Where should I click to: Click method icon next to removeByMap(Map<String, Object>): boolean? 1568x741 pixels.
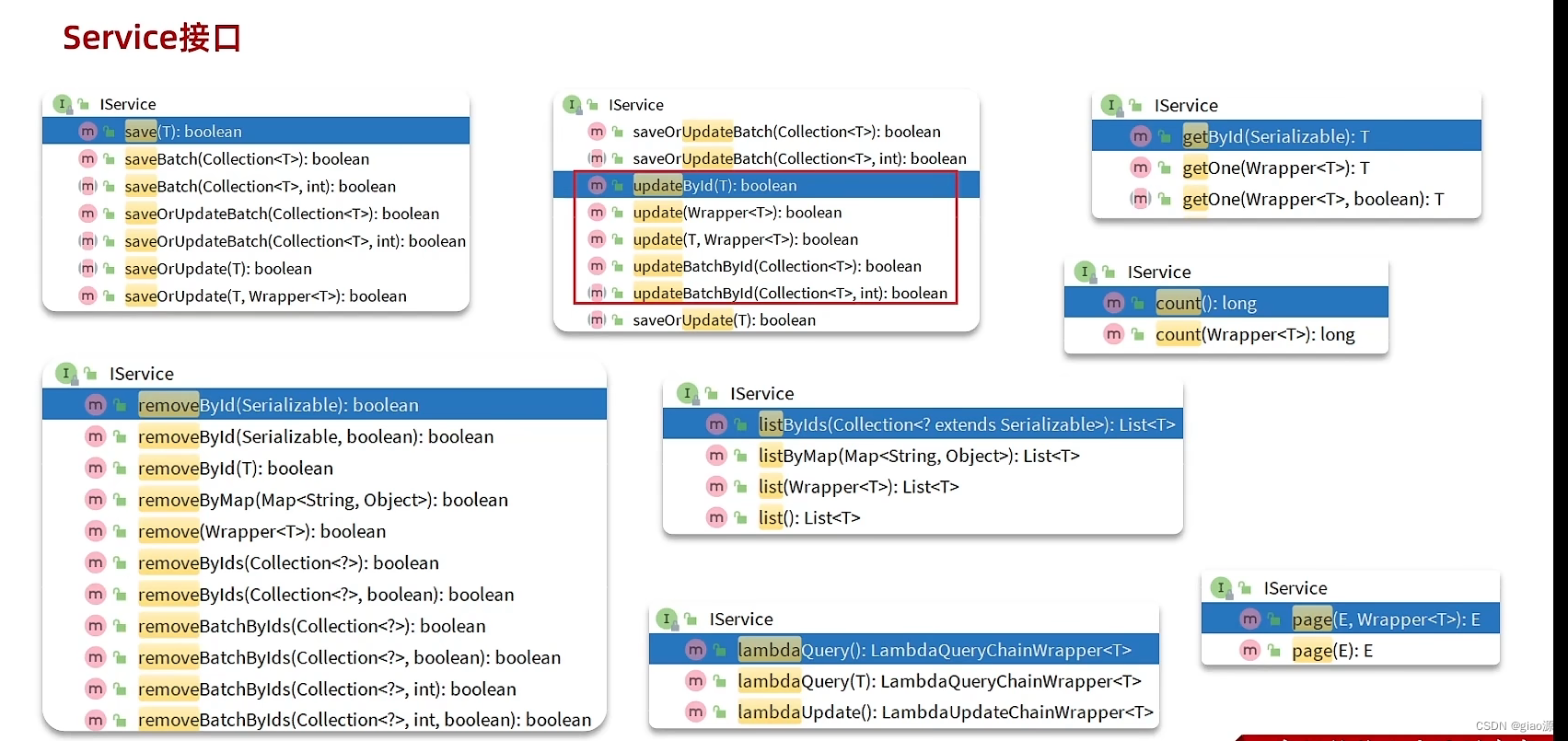[x=96, y=500]
